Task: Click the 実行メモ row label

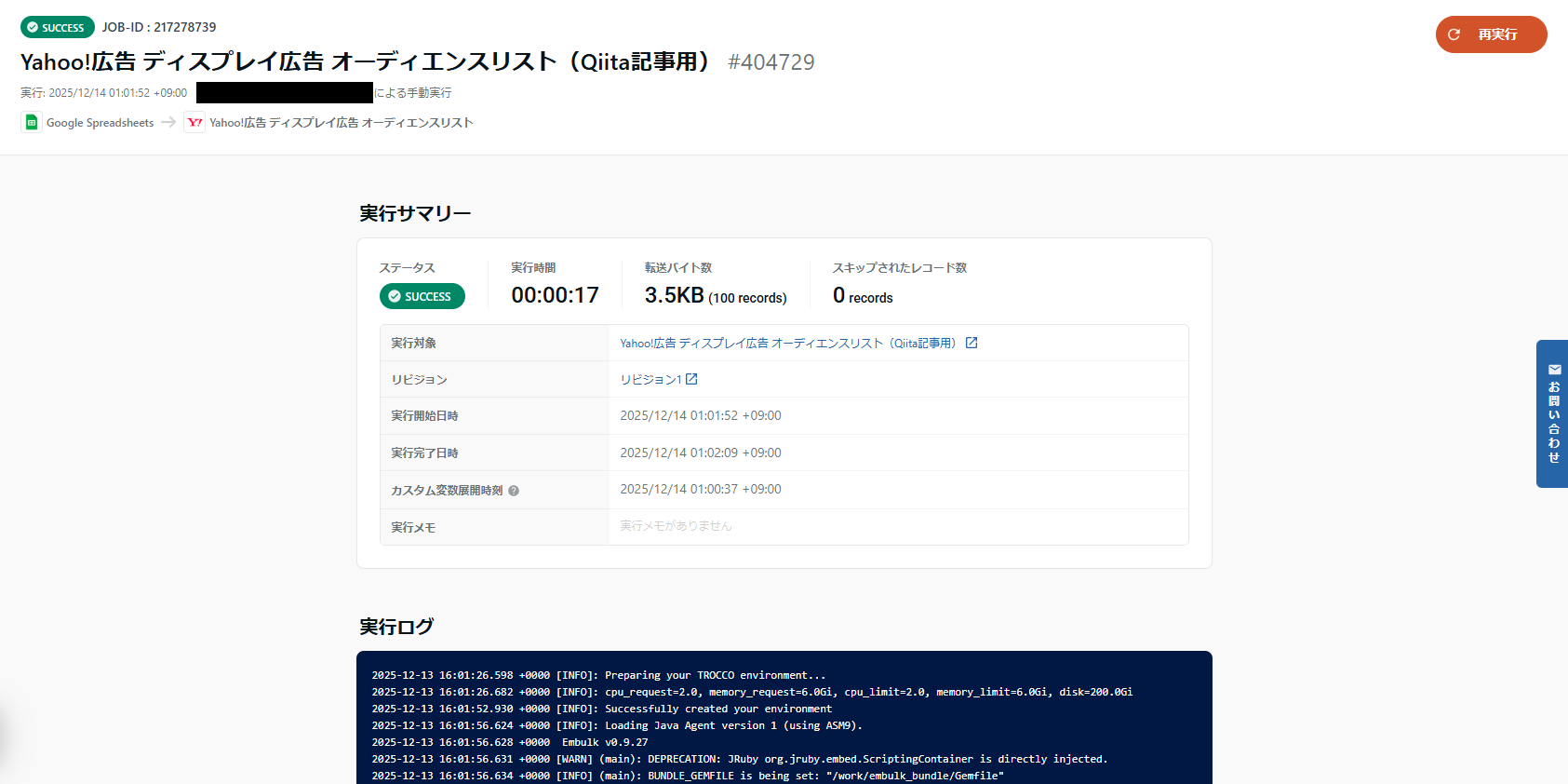Action: tap(413, 527)
